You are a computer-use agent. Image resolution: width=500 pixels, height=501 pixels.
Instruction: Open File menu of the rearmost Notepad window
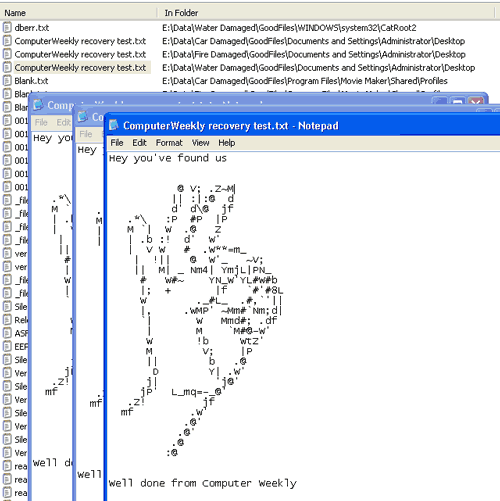pos(41,122)
